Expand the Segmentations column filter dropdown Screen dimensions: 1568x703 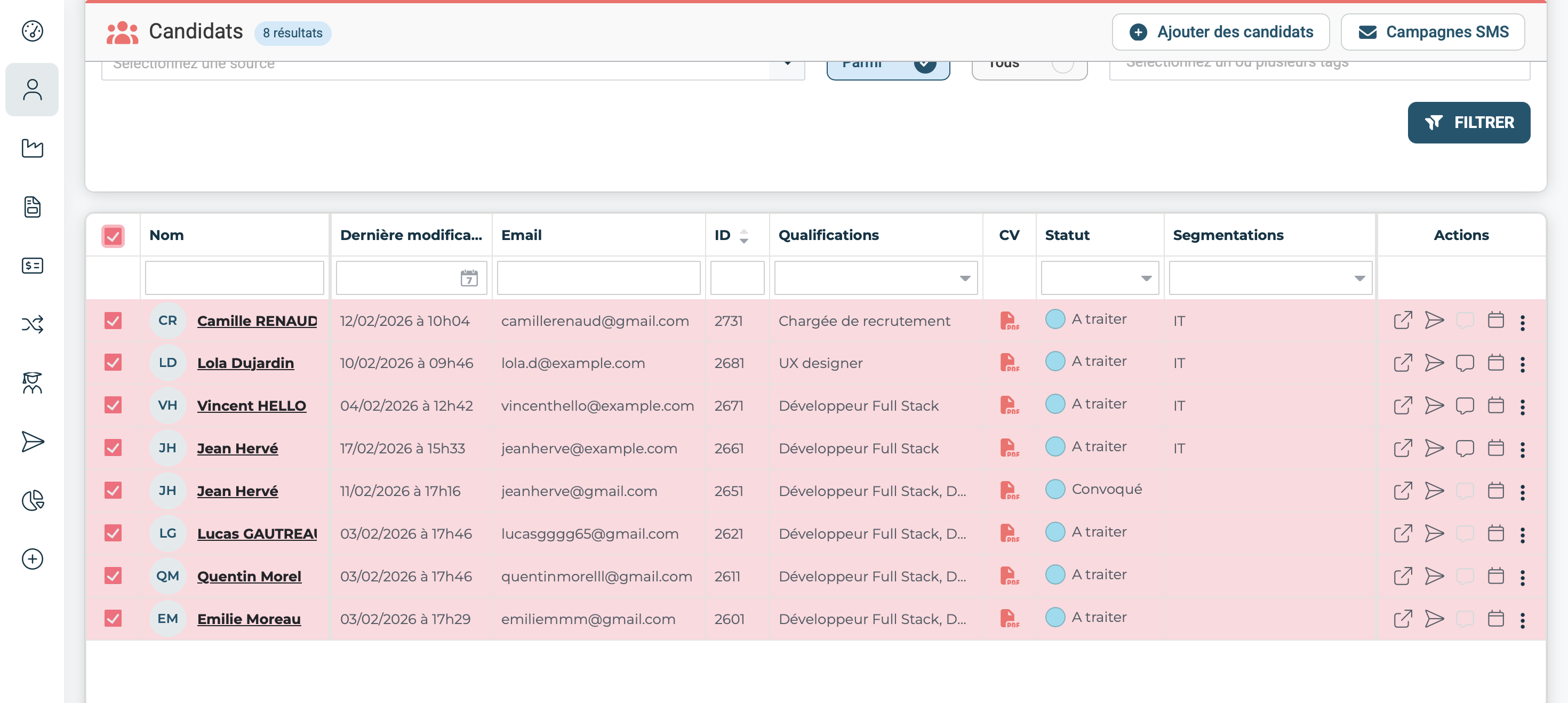[x=1358, y=279]
